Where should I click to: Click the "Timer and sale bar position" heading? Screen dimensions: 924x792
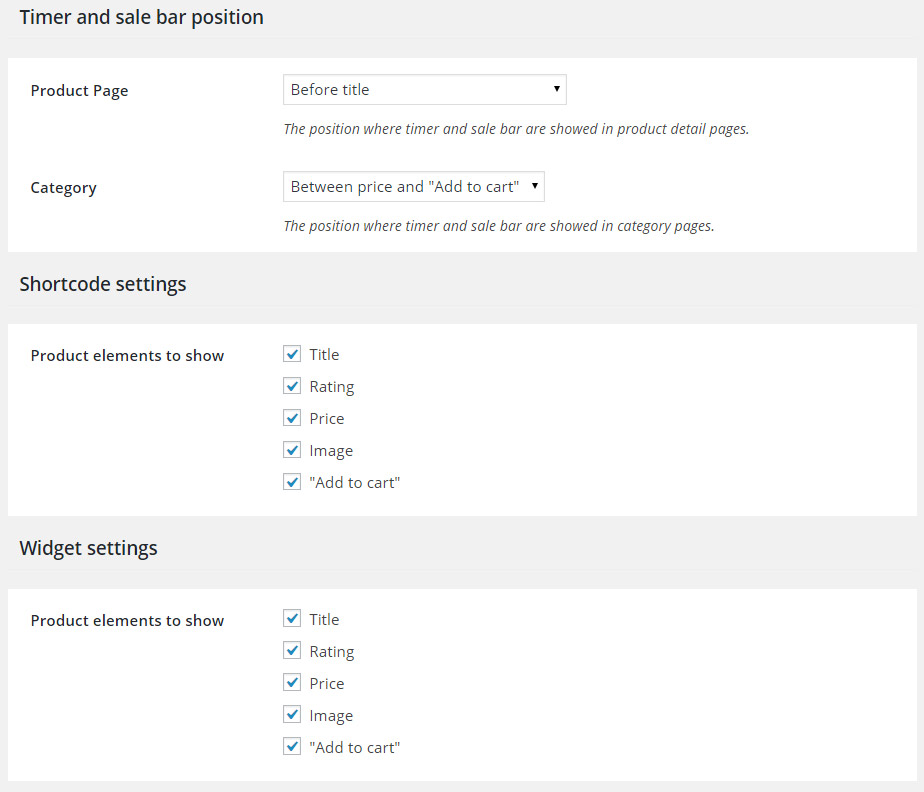[x=141, y=18]
